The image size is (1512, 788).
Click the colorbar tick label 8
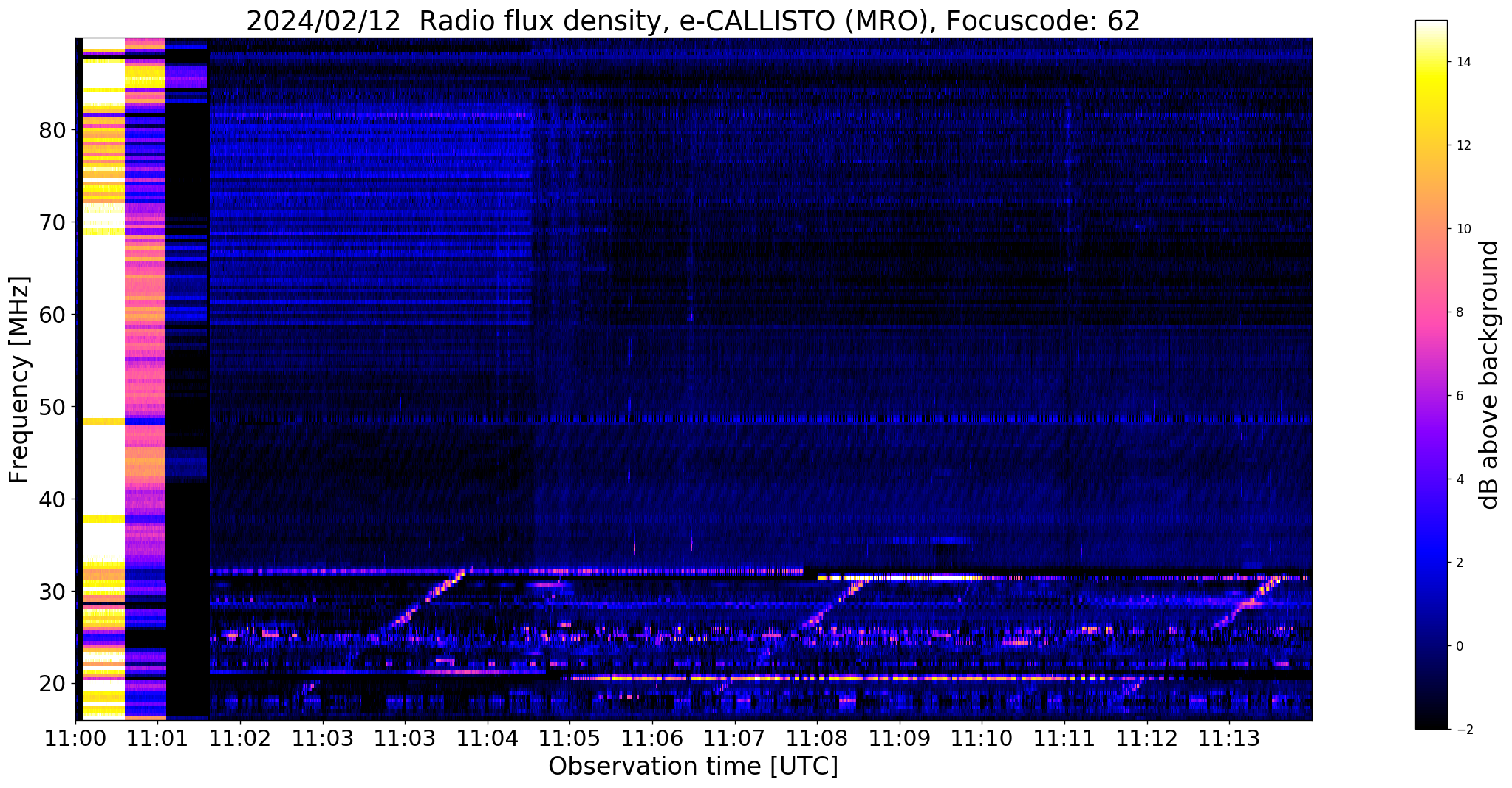pyautogui.click(x=1459, y=312)
